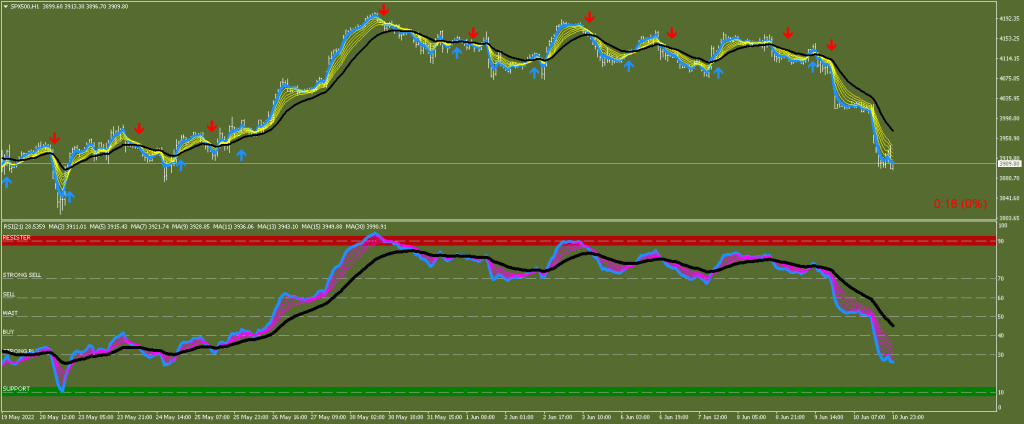Select the red sell arrow at the highest chart peak
The height and width of the screenshot is (424, 1024).
pos(384,10)
